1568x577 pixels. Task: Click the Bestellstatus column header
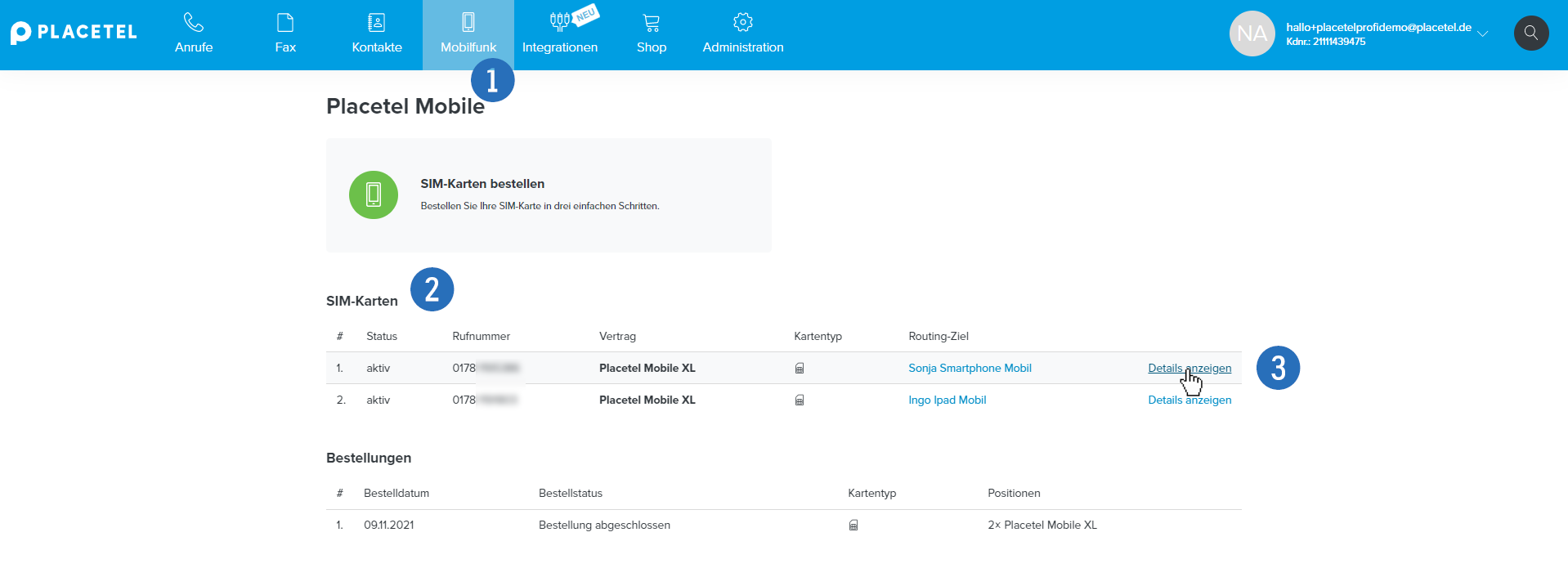point(571,494)
